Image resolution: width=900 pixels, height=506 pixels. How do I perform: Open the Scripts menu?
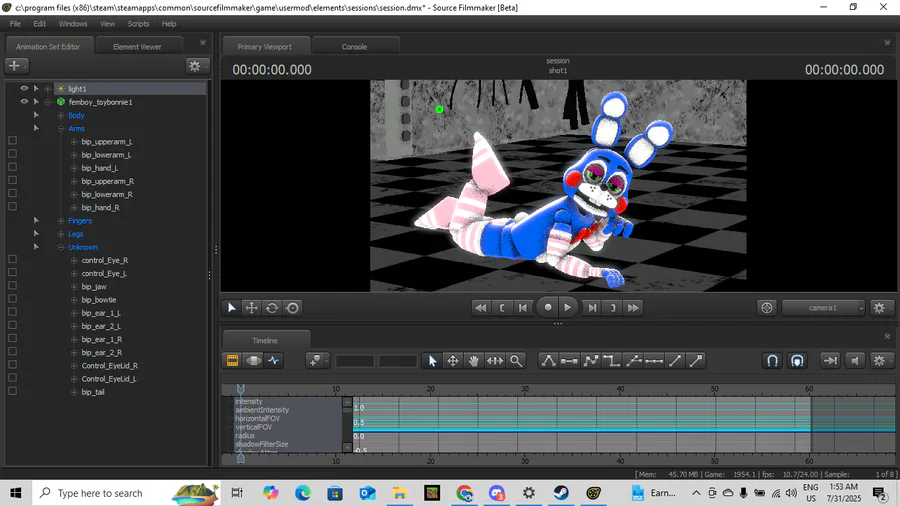[138, 24]
